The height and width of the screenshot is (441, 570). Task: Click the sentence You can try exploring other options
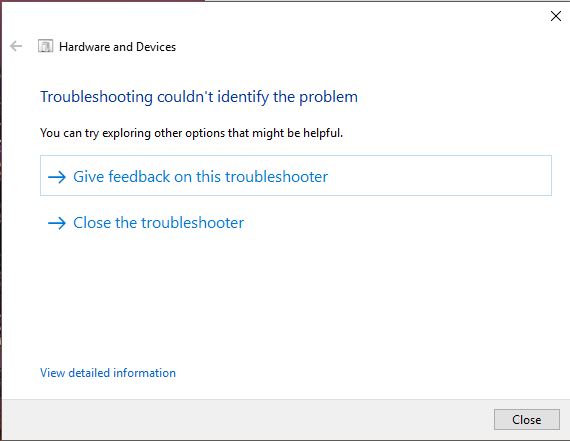click(x=191, y=133)
